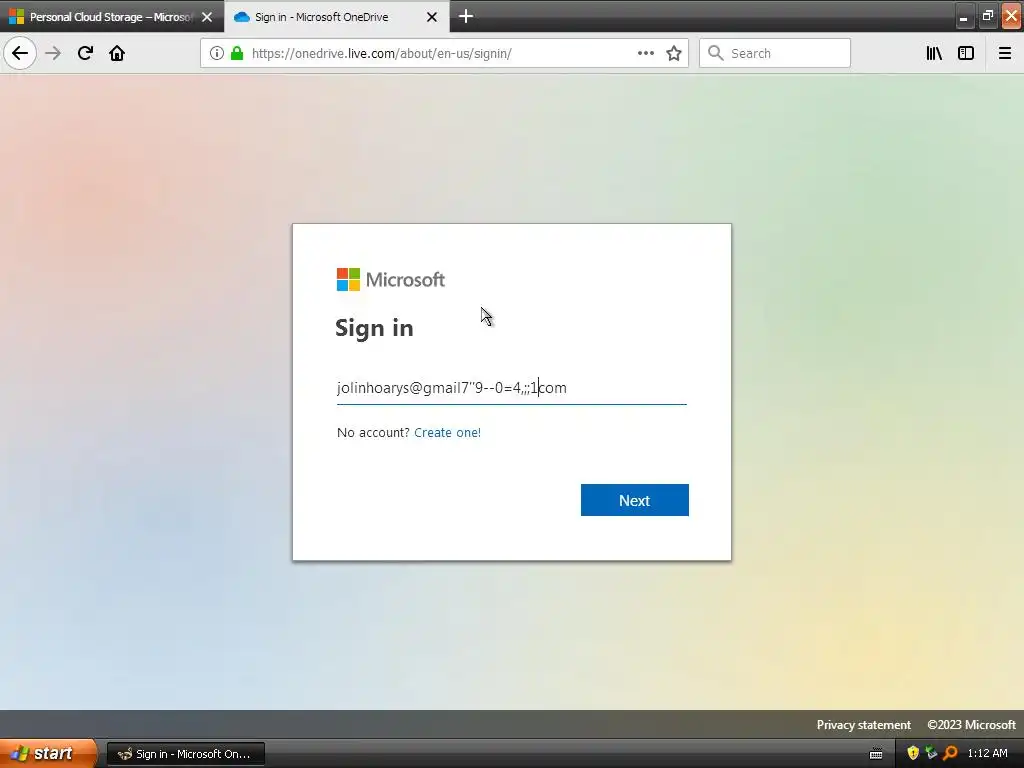Viewport: 1024px width, 768px height.
Task: Close the Sign in - Microsoft OneDrive tab
Action: click(432, 17)
